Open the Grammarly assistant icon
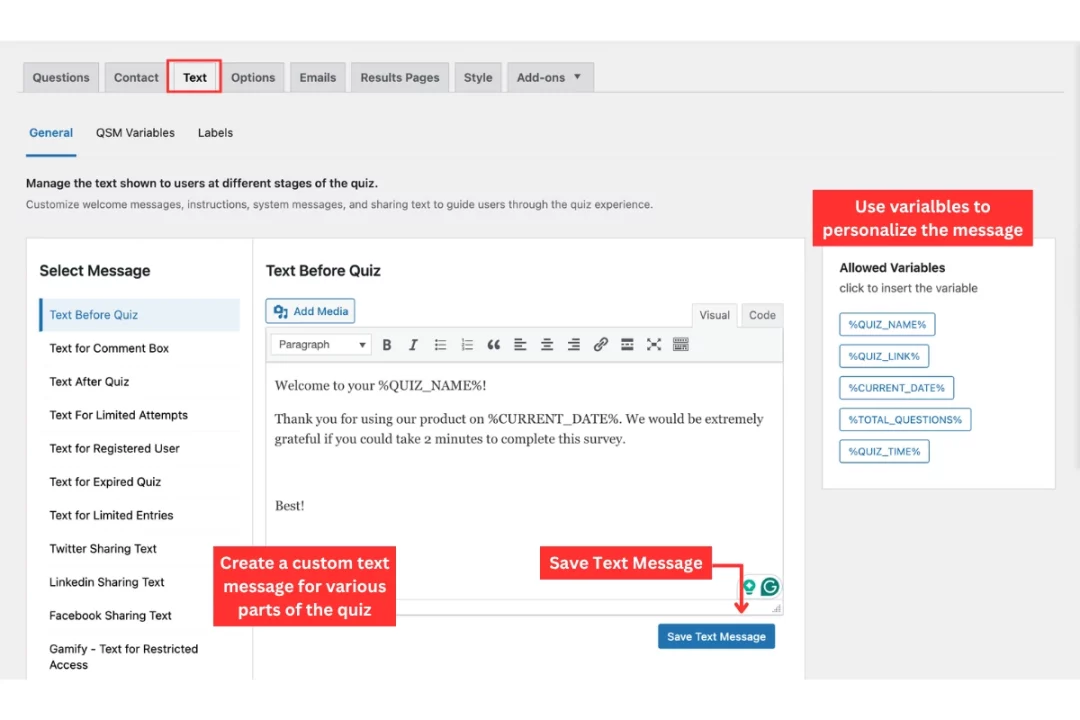 pyautogui.click(x=769, y=588)
